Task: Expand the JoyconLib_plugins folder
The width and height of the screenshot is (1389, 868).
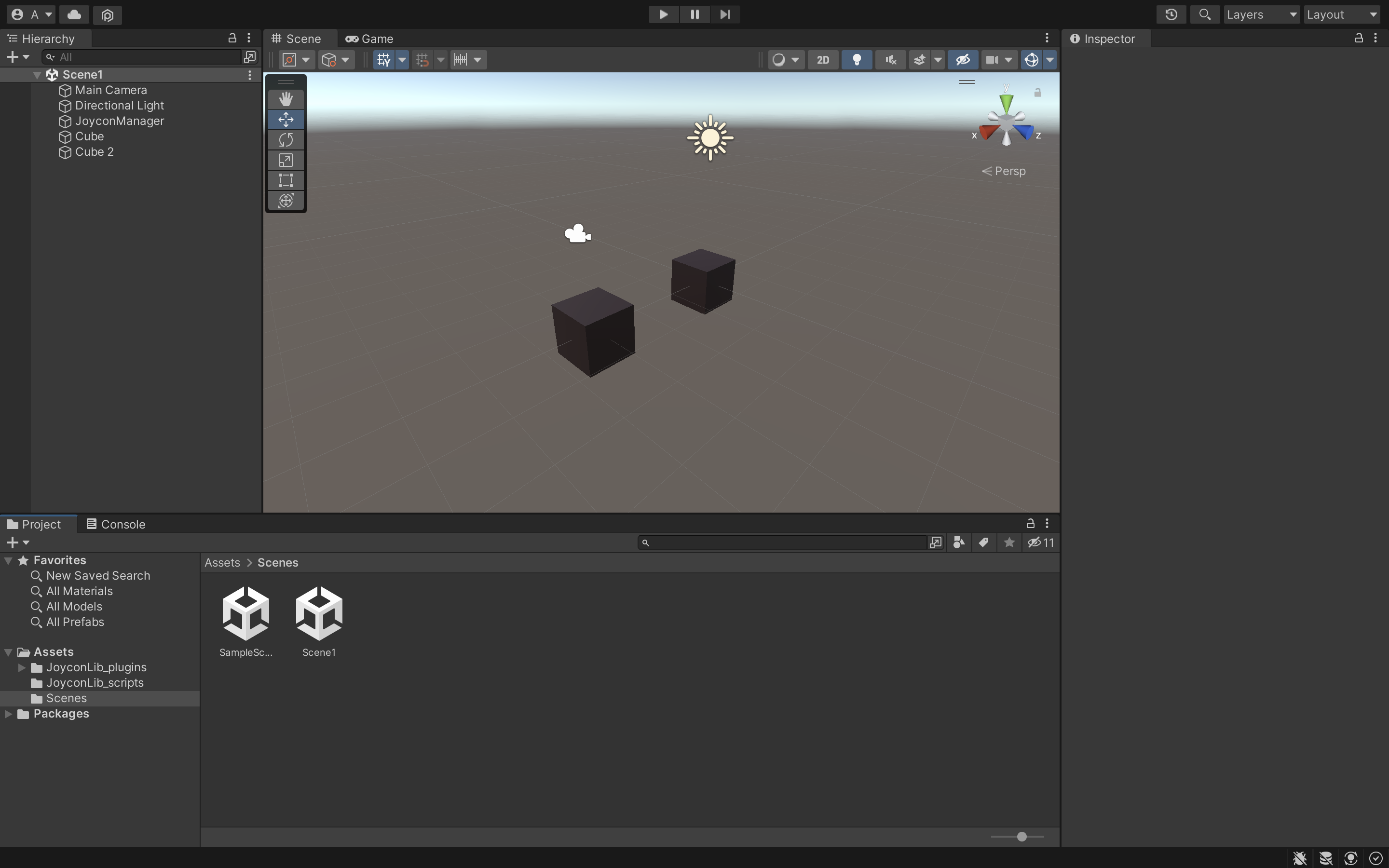Action: 21,667
